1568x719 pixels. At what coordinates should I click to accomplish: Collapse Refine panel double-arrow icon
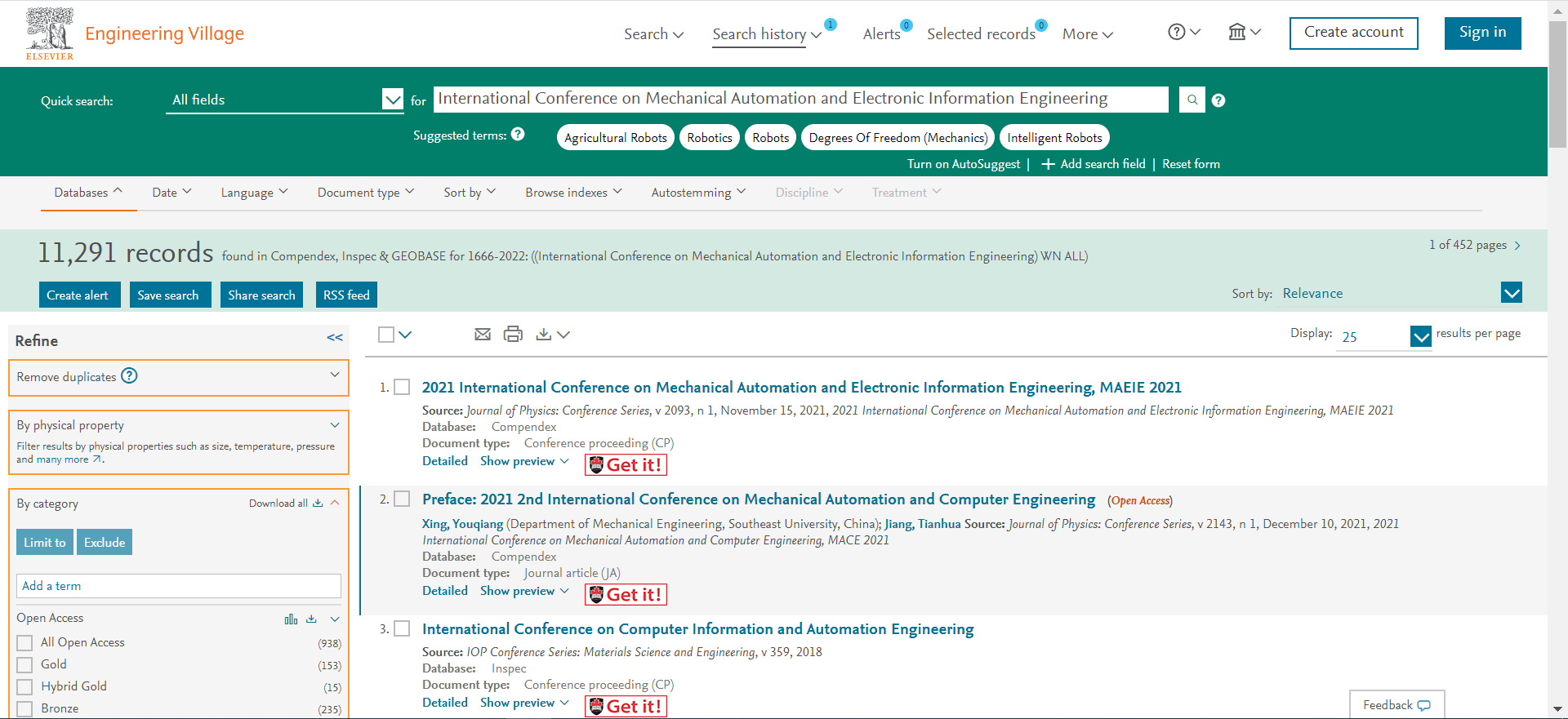click(x=335, y=337)
